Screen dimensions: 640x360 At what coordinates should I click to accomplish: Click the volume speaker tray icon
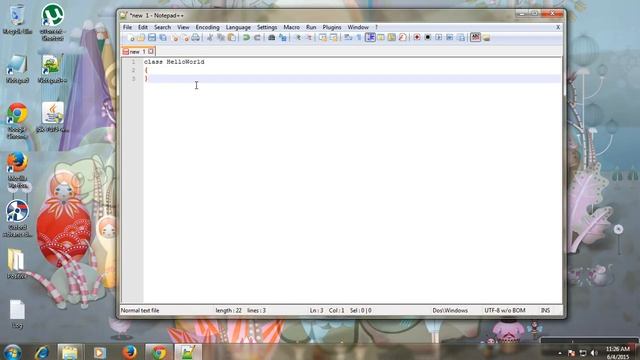594,353
